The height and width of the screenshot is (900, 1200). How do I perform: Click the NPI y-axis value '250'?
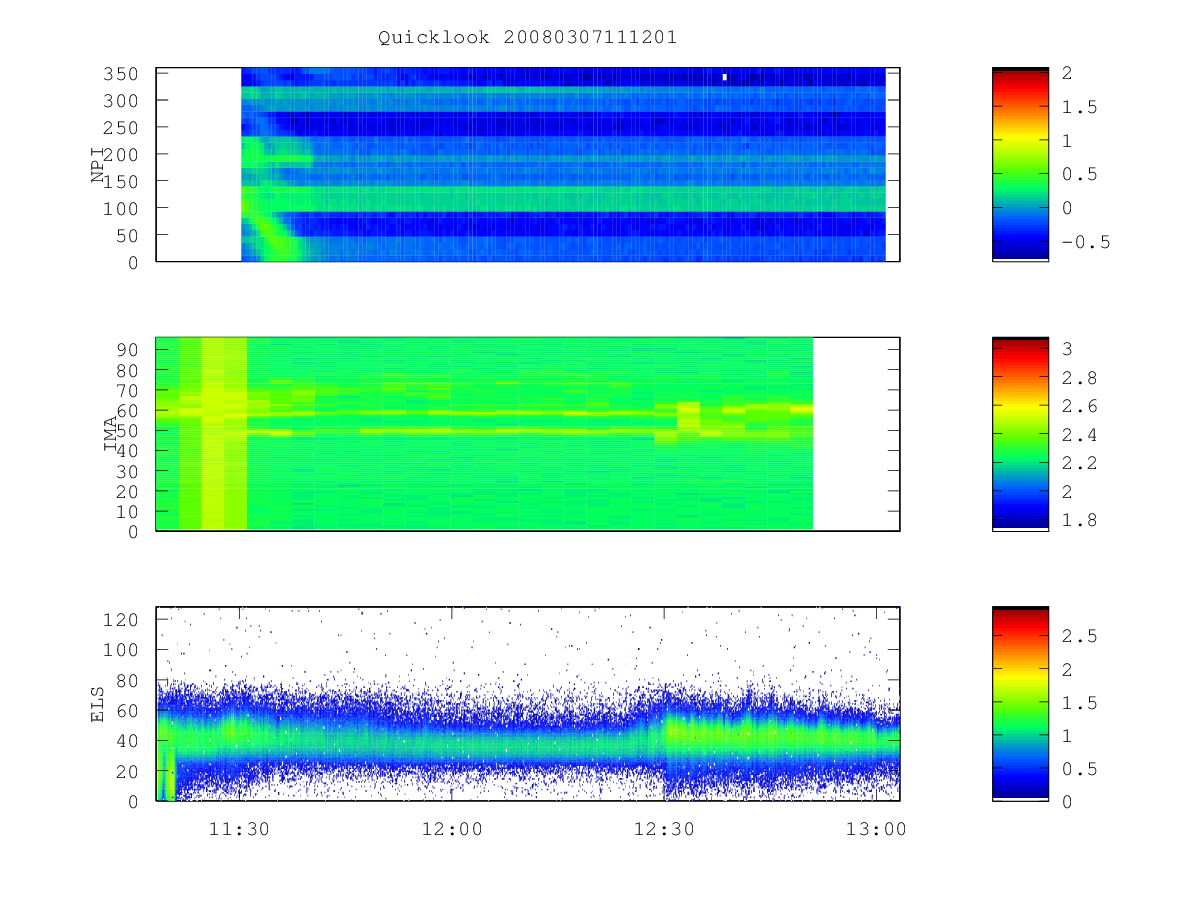[121, 128]
